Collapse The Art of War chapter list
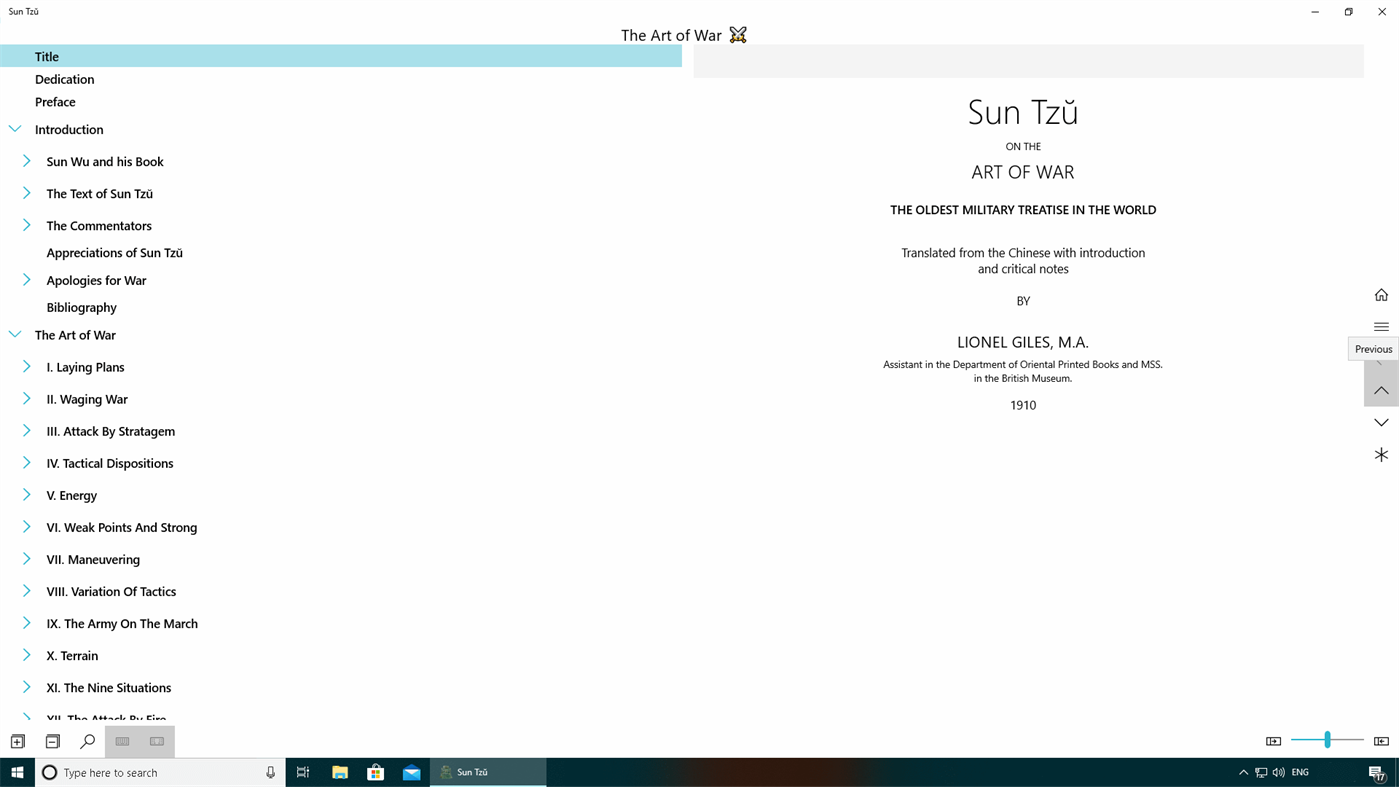The image size is (1399, 787). click(x=14, y=333)
